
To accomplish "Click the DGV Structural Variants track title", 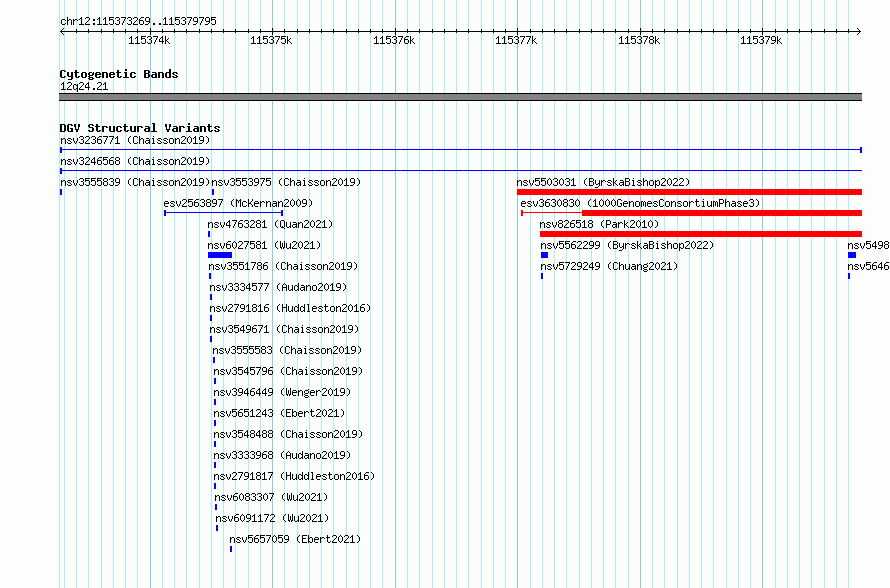I will coord(140,128).
